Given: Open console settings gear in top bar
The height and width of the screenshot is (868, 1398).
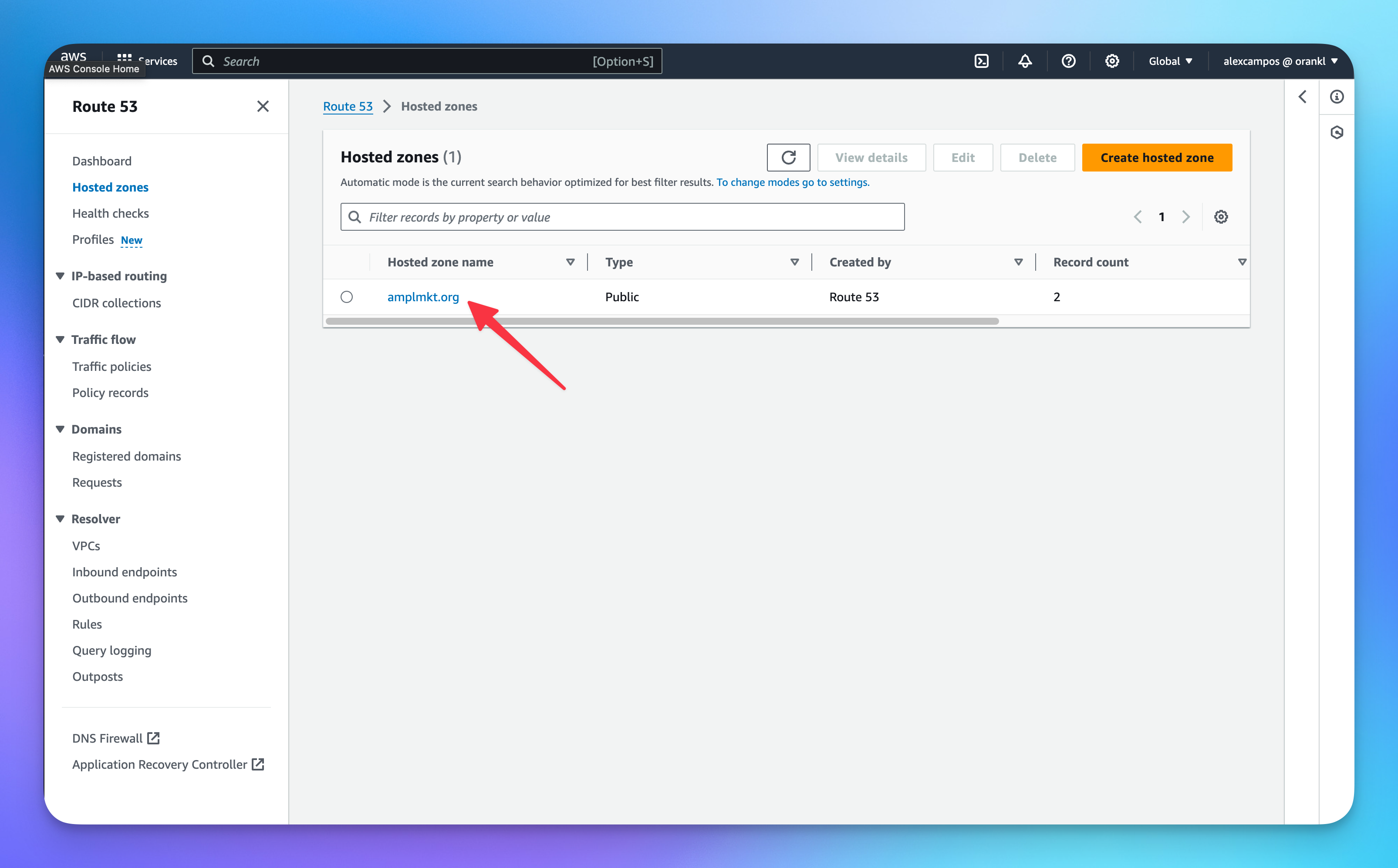Looking at the screenshot, I should pos(1112,61).
